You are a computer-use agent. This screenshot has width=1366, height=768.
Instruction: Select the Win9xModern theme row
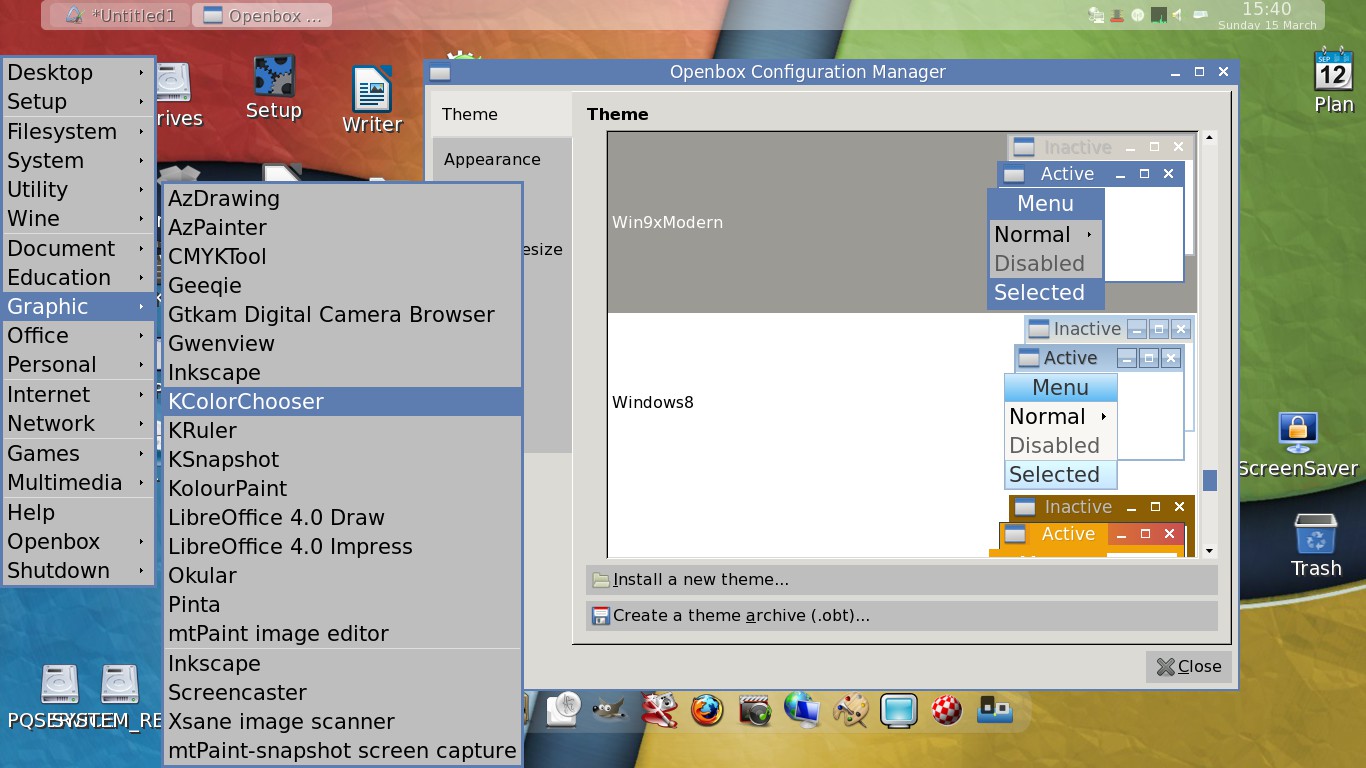tap(902, 222)
